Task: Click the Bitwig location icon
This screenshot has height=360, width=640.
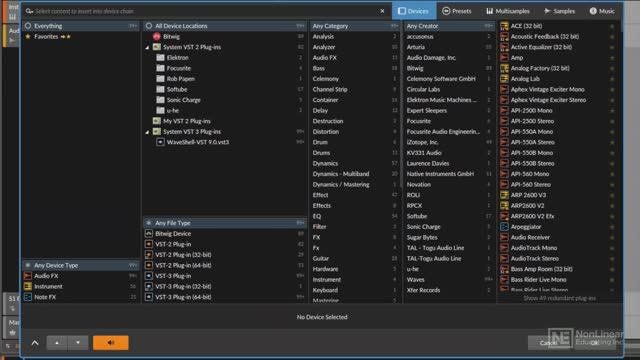Action: pos(157,36)
